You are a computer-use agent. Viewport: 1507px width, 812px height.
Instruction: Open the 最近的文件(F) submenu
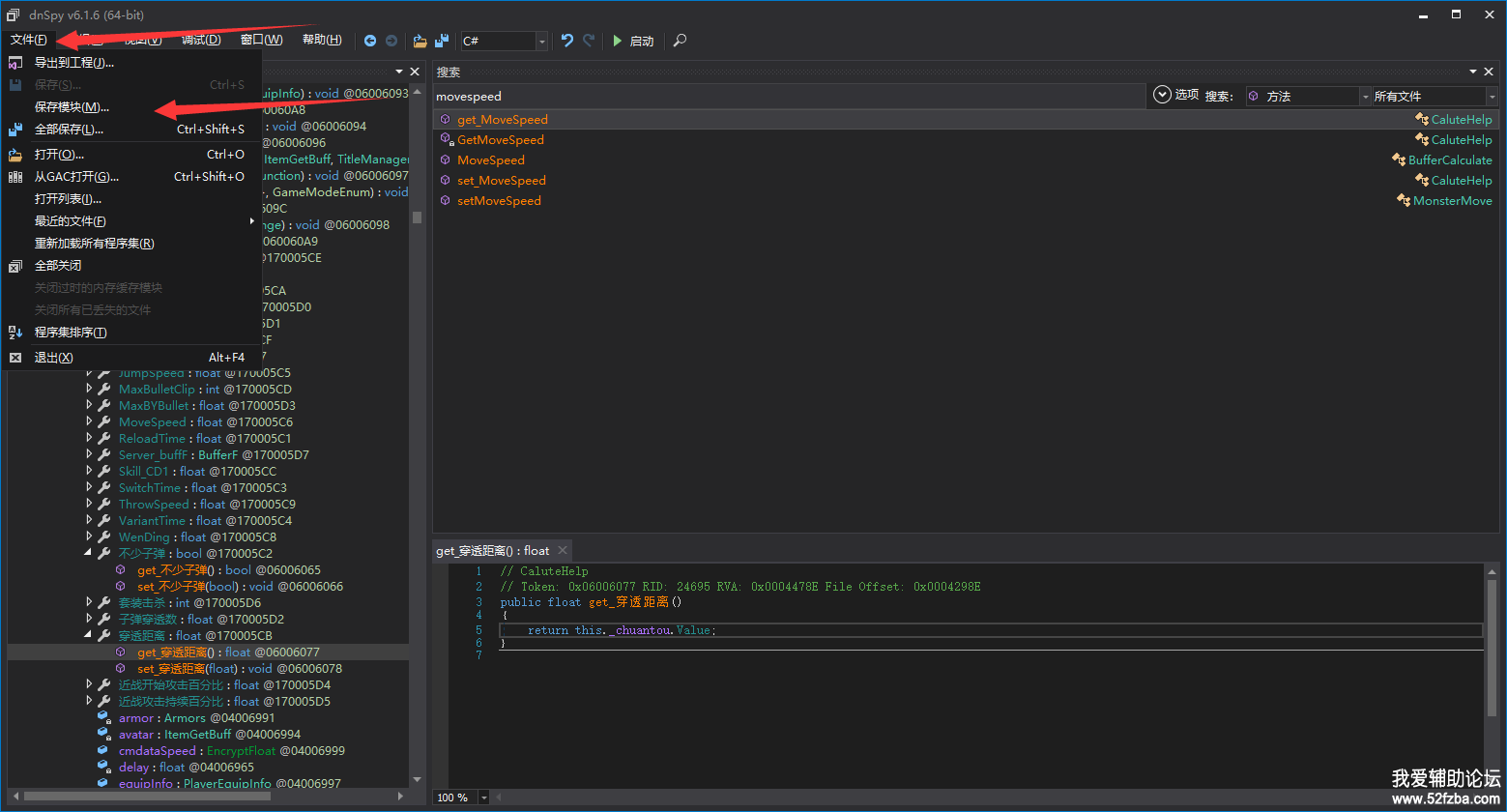tap(131, 221)
